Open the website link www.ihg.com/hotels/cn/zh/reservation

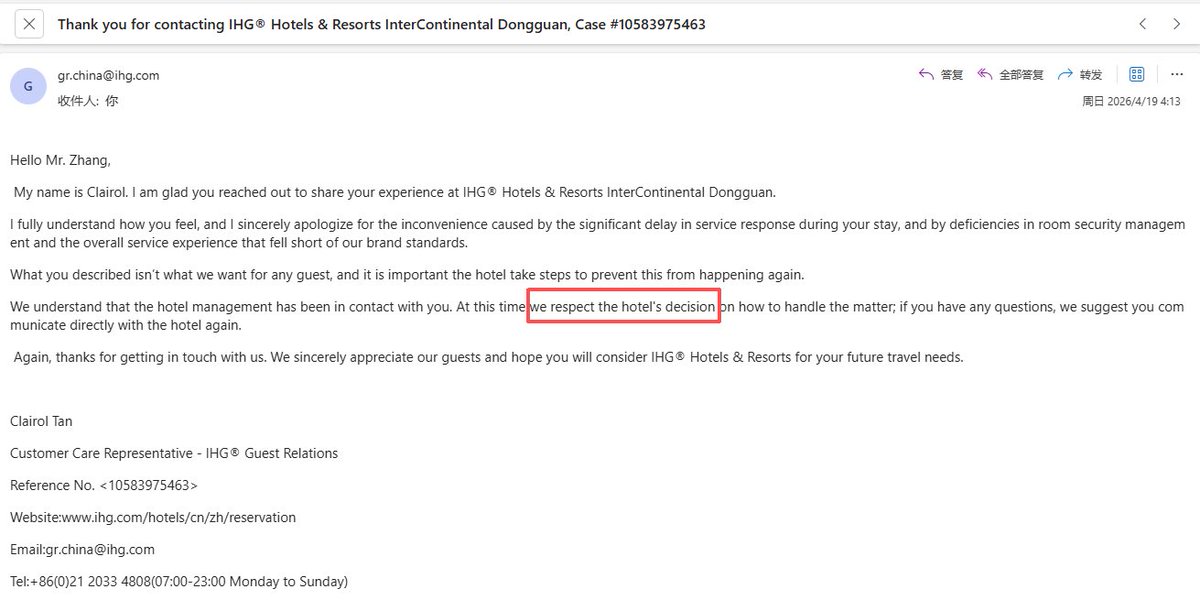(x=179, y=517)
